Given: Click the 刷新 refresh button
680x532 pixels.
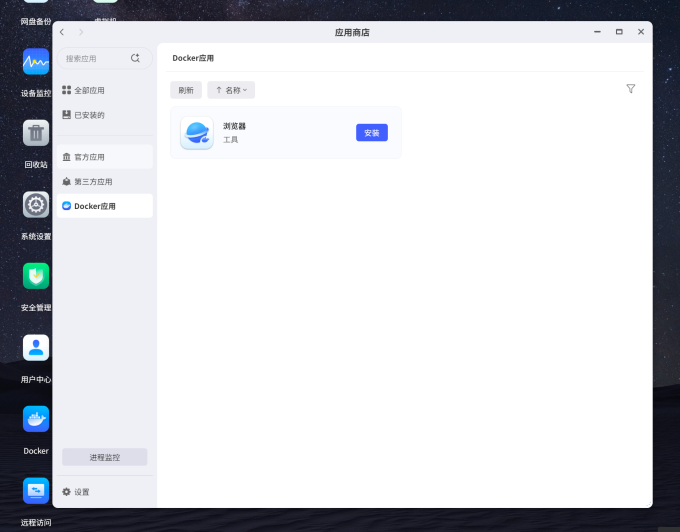Looking at the screenshot, I should click(x=186, y=90).
